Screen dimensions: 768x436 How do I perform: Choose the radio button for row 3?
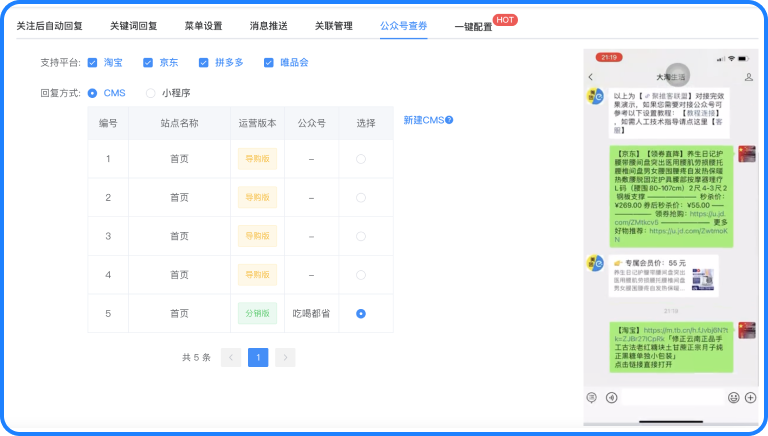[360, 236]
